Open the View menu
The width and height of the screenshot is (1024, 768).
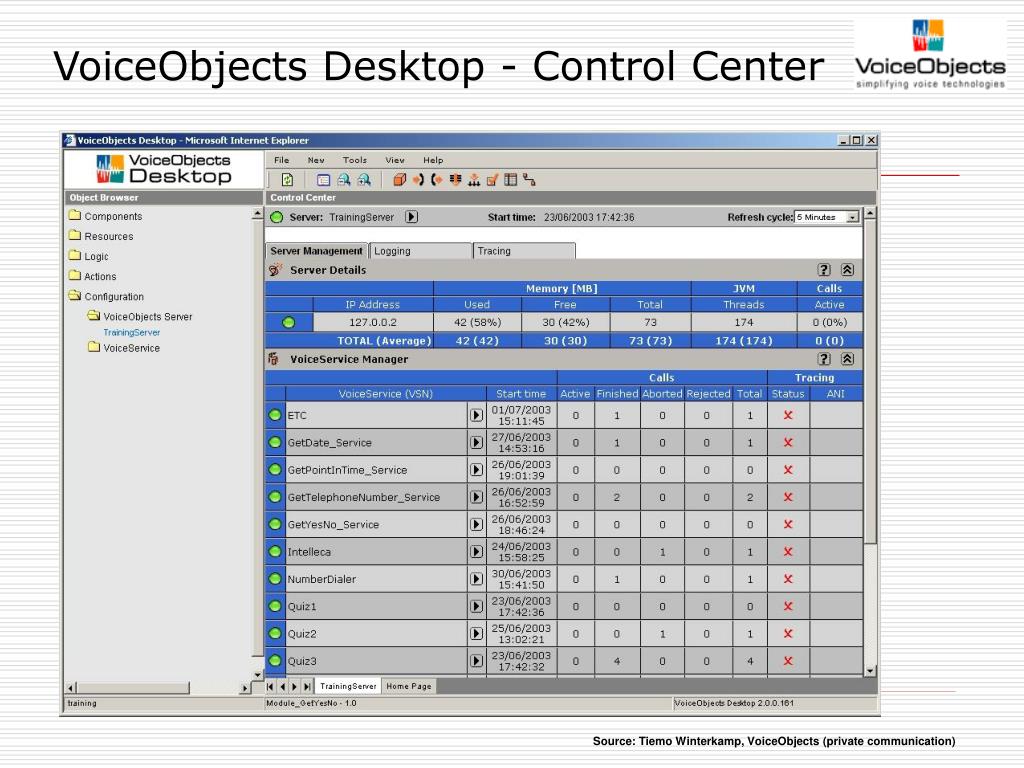point(394,160)
